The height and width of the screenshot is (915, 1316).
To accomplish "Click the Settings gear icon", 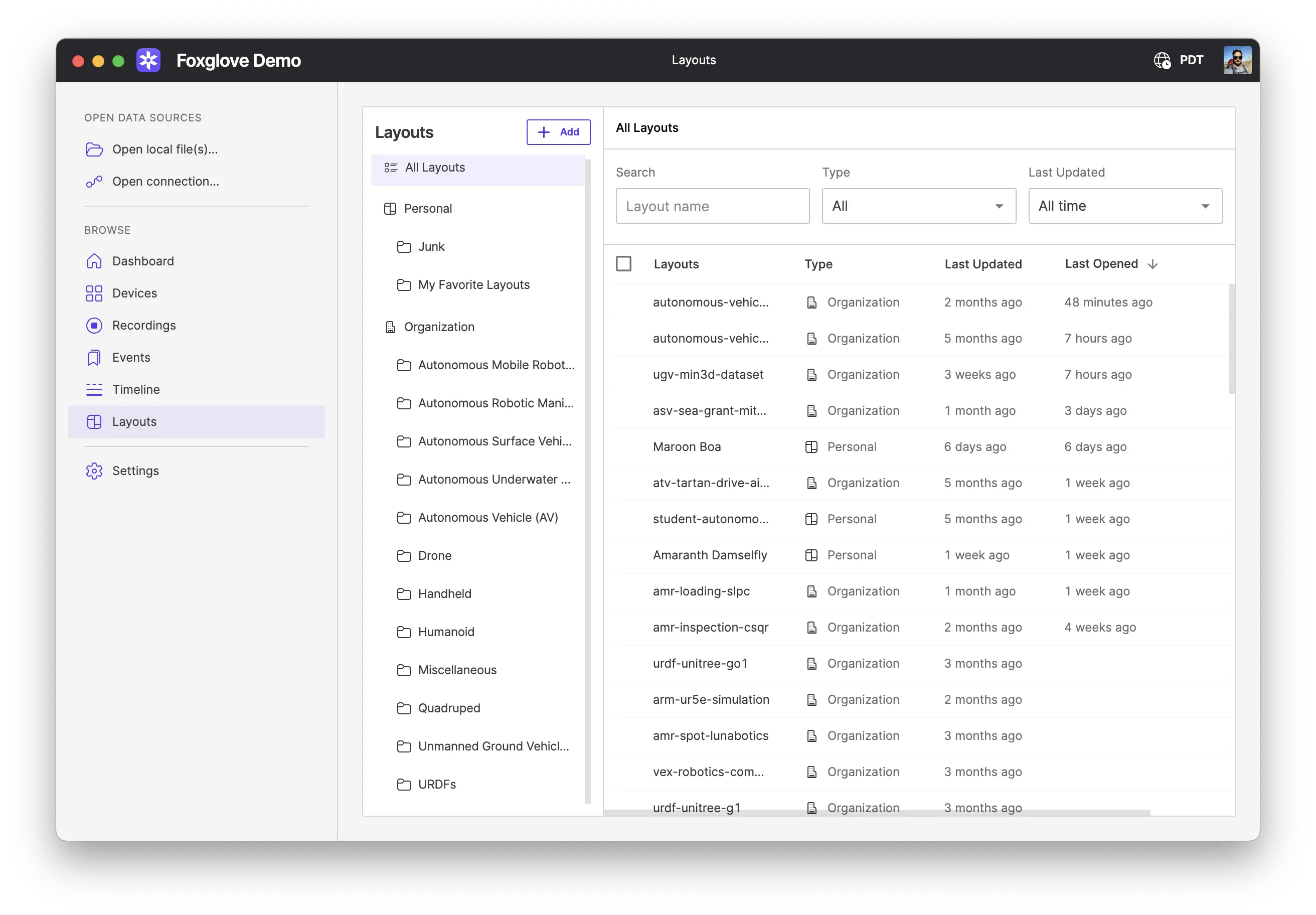I will tap(95, 471).
